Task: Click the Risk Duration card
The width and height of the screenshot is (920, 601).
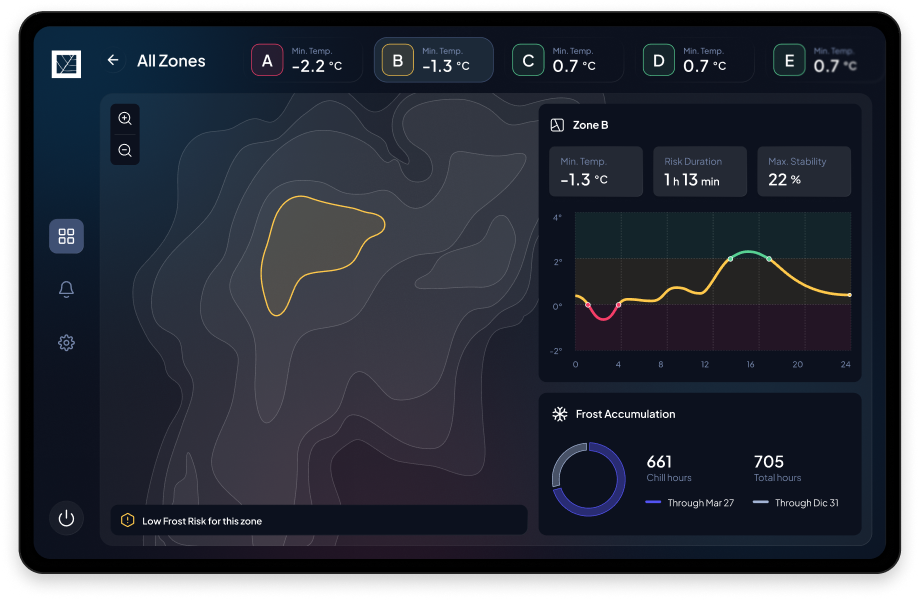Action: 700,171
